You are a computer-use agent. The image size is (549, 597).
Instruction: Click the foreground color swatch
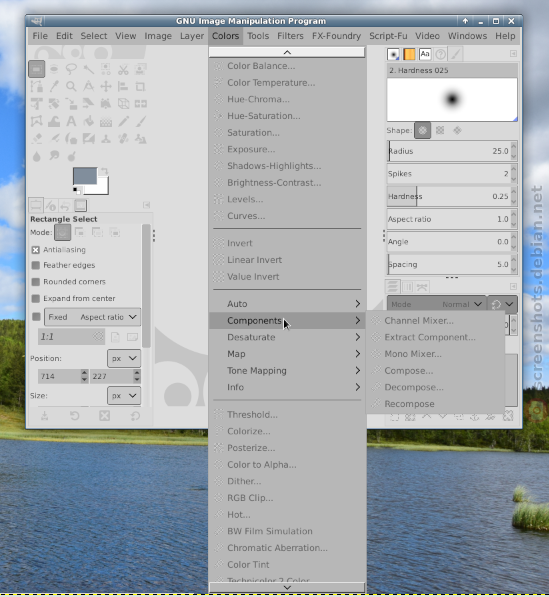coord(85,176)
